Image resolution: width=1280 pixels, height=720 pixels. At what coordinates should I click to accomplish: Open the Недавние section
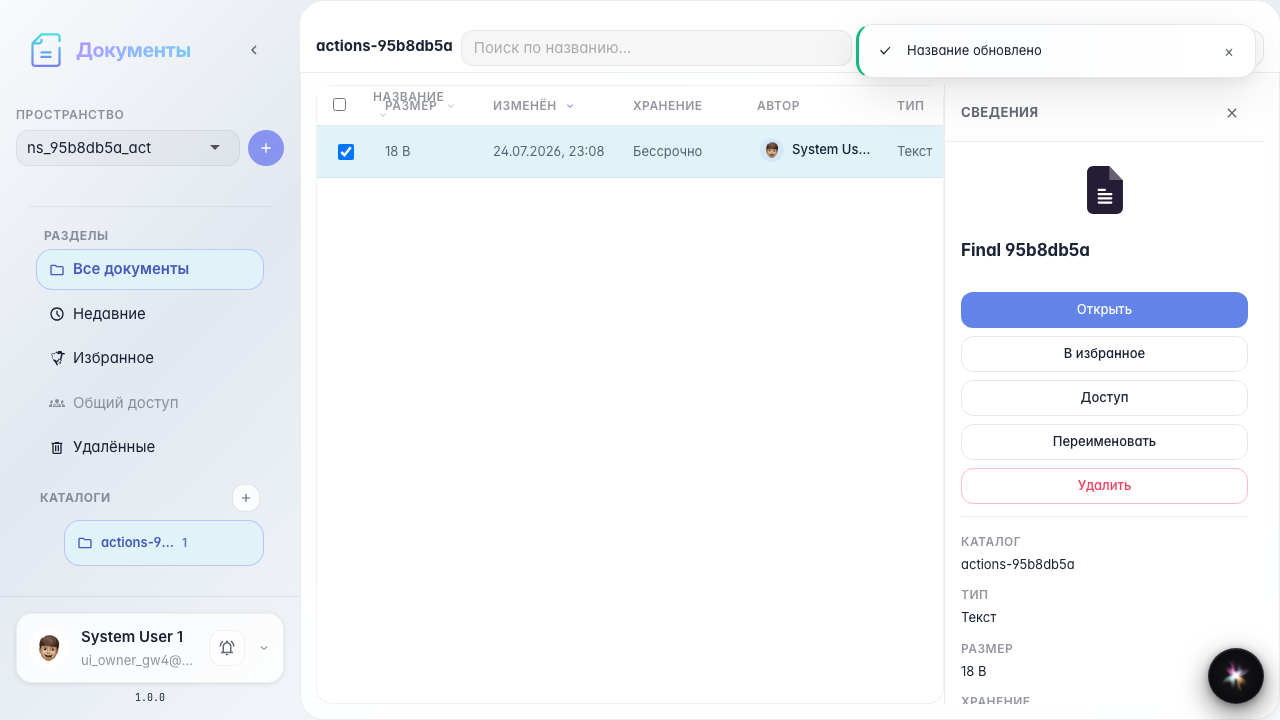tap(150, 314)
